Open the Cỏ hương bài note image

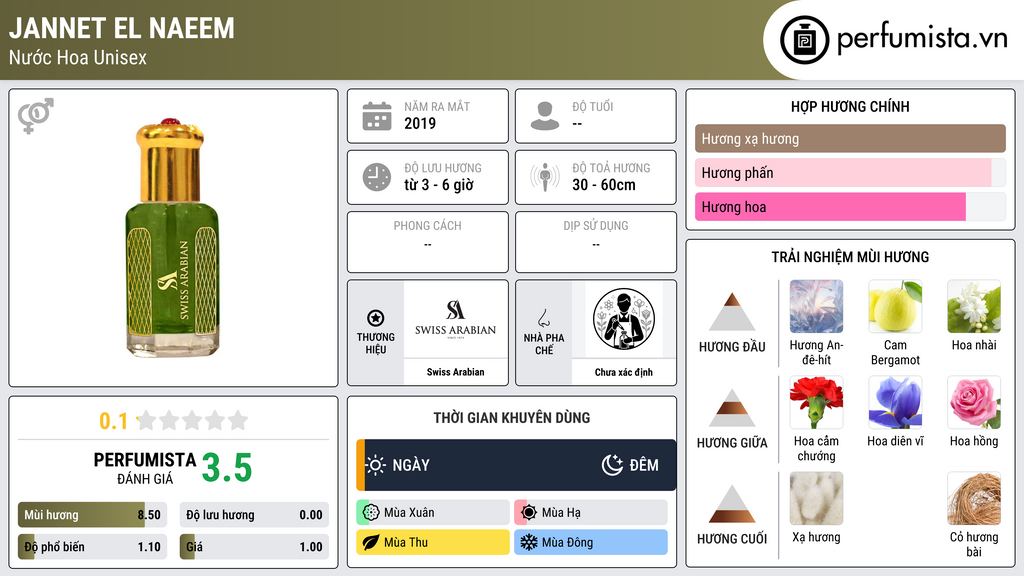[974, 498]
